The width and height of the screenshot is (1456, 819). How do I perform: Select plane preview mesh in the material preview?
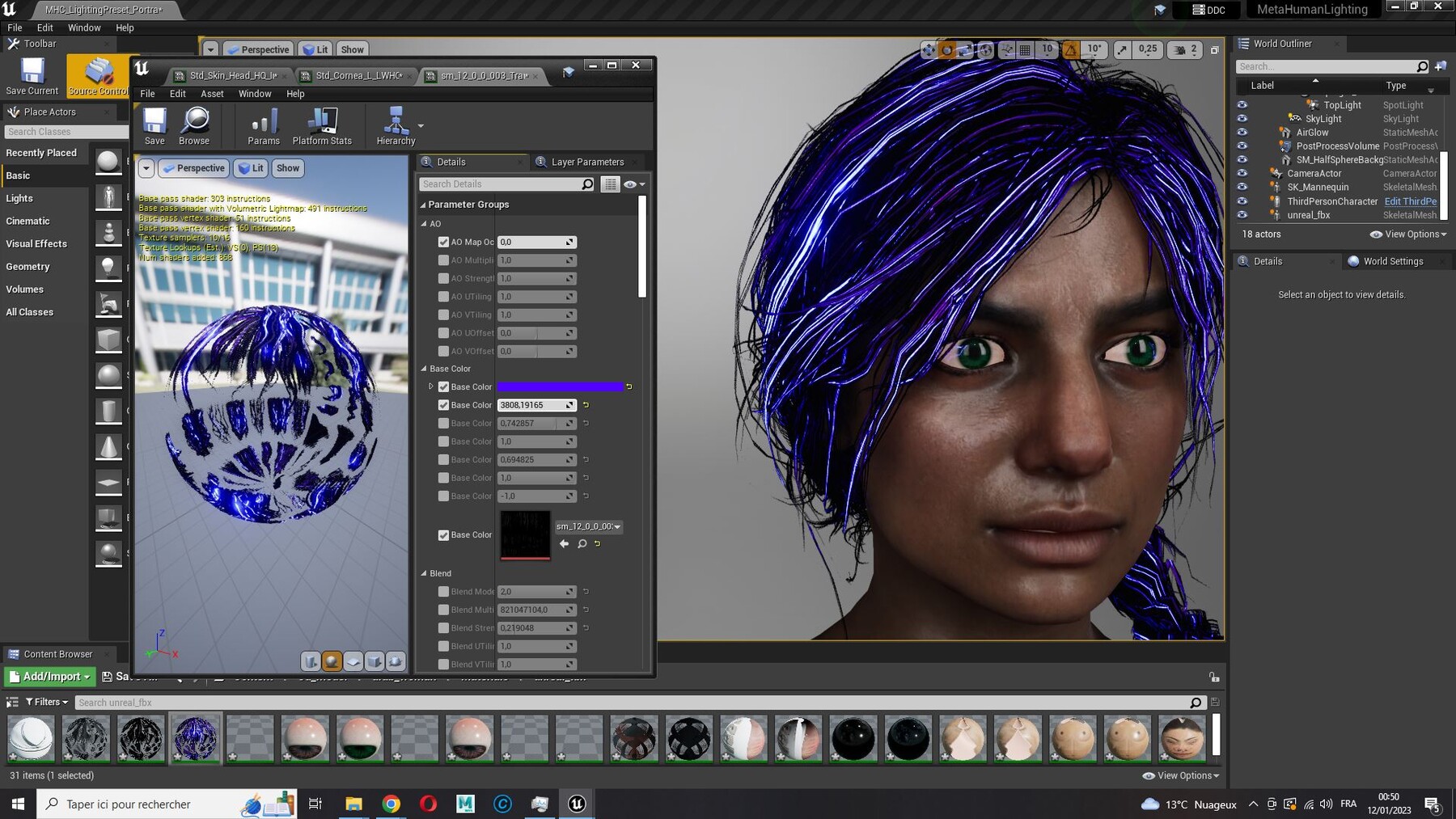tap(353, 661)
